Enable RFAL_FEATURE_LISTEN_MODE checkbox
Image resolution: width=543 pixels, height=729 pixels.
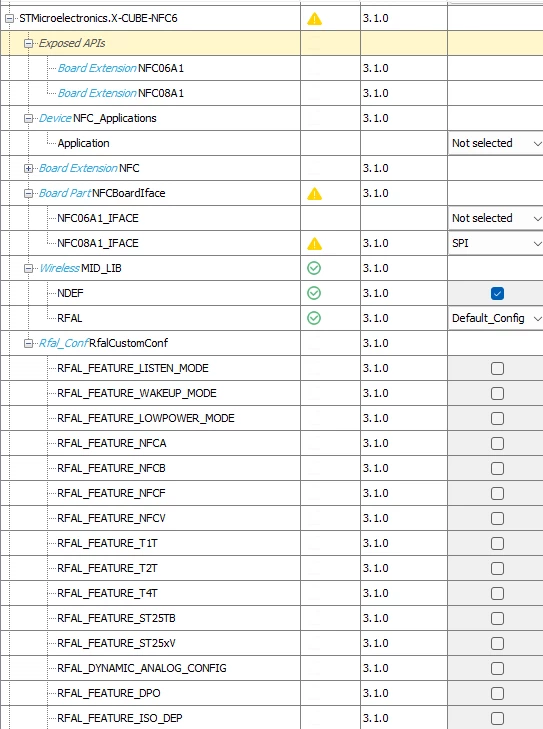[497, 368]
